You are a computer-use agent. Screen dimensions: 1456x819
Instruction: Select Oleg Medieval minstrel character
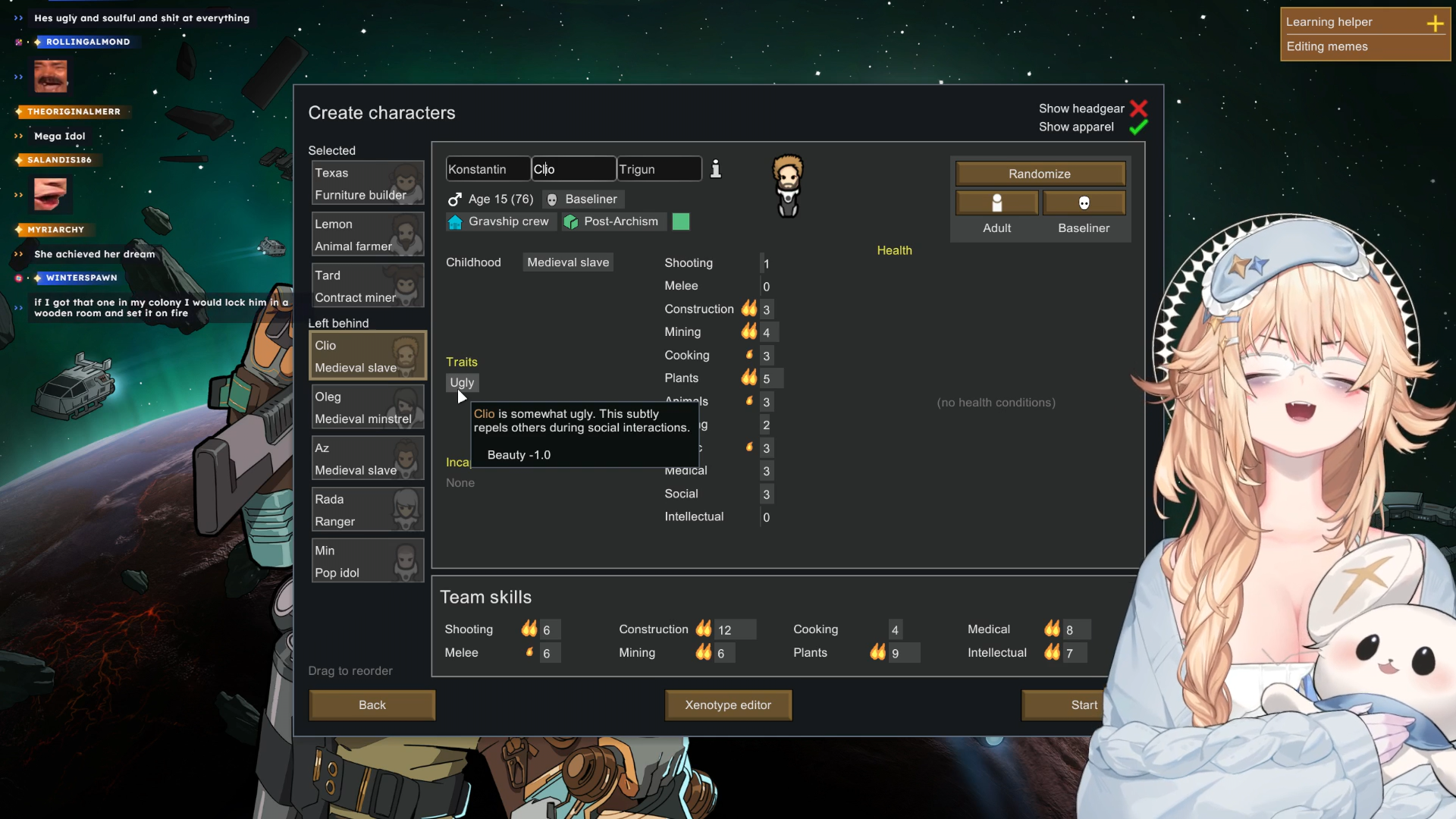367,407
